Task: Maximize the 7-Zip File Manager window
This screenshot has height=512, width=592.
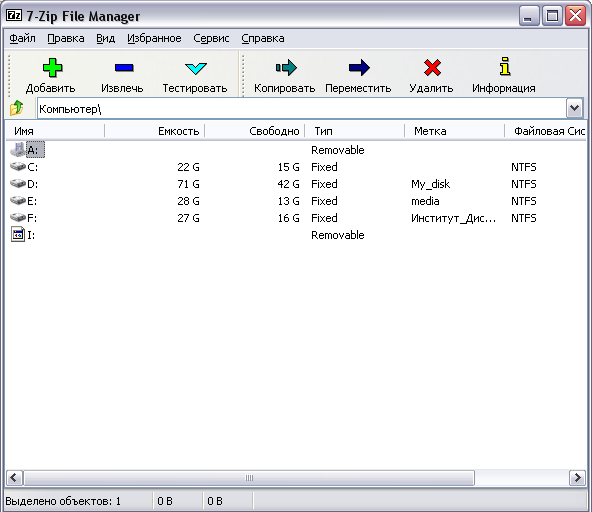Action: [552, 15]
